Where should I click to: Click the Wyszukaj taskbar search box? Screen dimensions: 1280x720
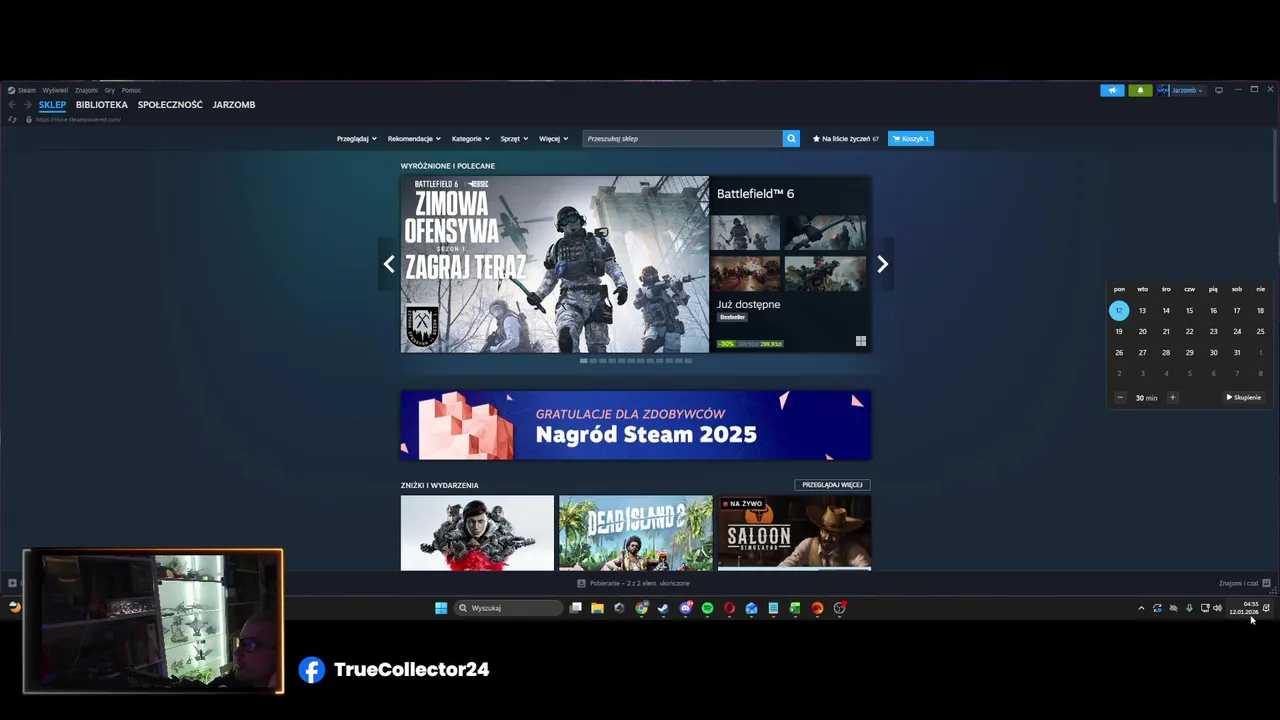[x=508, y=608]
